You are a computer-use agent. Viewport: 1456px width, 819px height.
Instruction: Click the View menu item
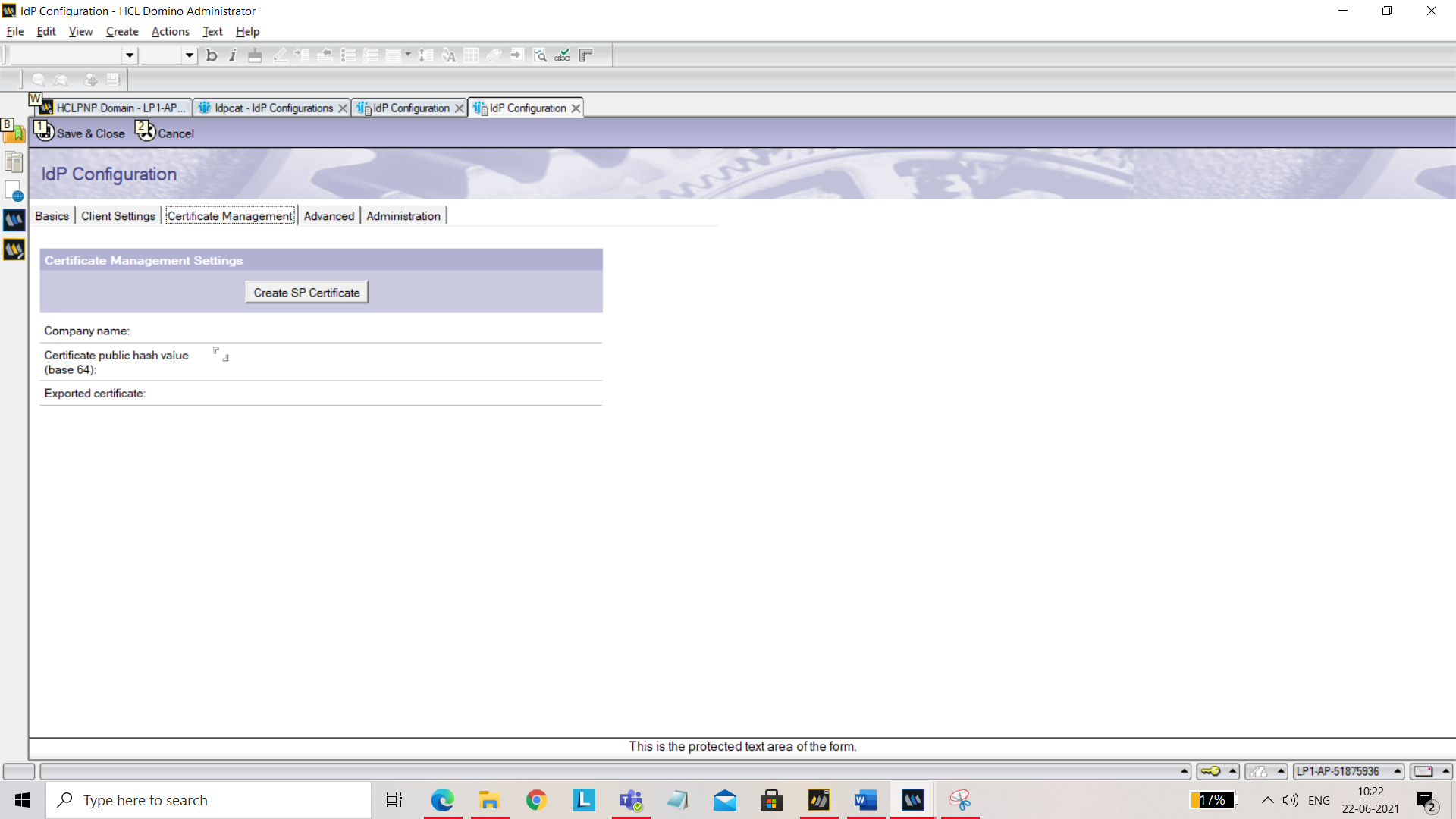tap(81, 31)
